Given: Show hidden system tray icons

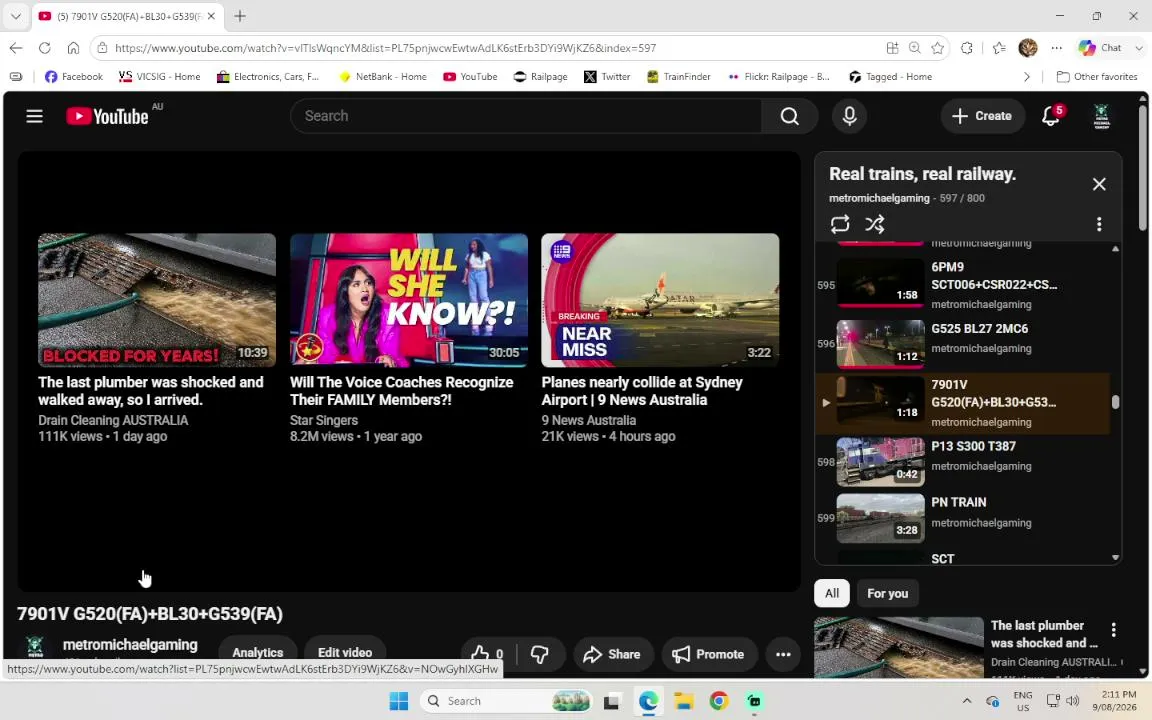Looking at the screenshot, I should pos(967,701).
